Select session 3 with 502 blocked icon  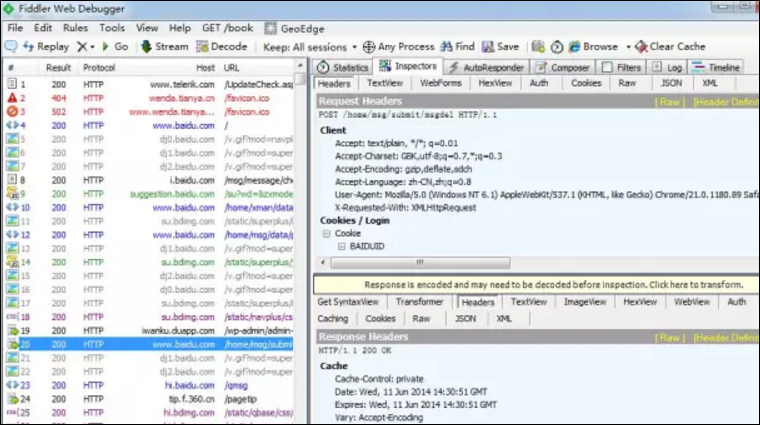(x=12, y=111)
